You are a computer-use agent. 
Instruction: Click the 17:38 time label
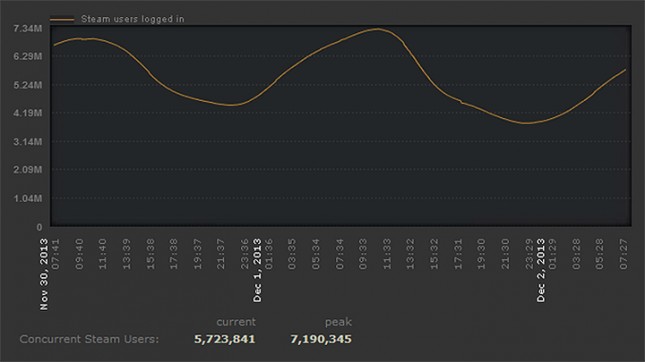pos(174,254)
